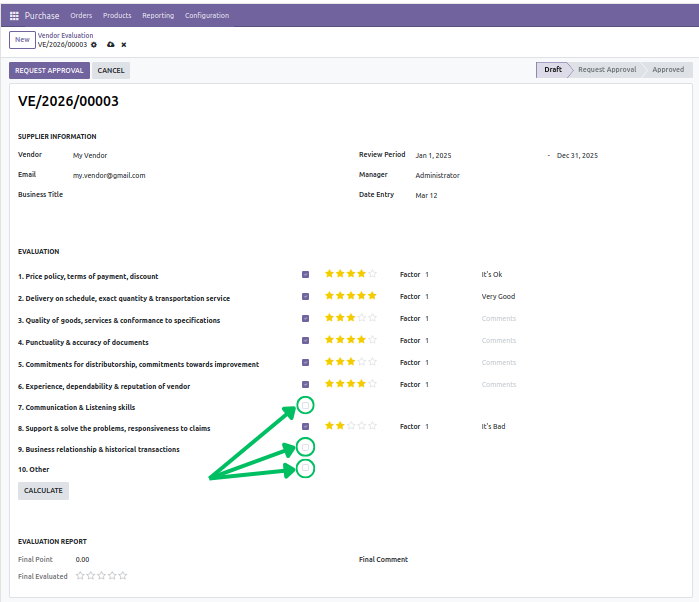Uncheck Quality of goods checkbox

click(305, 318)
